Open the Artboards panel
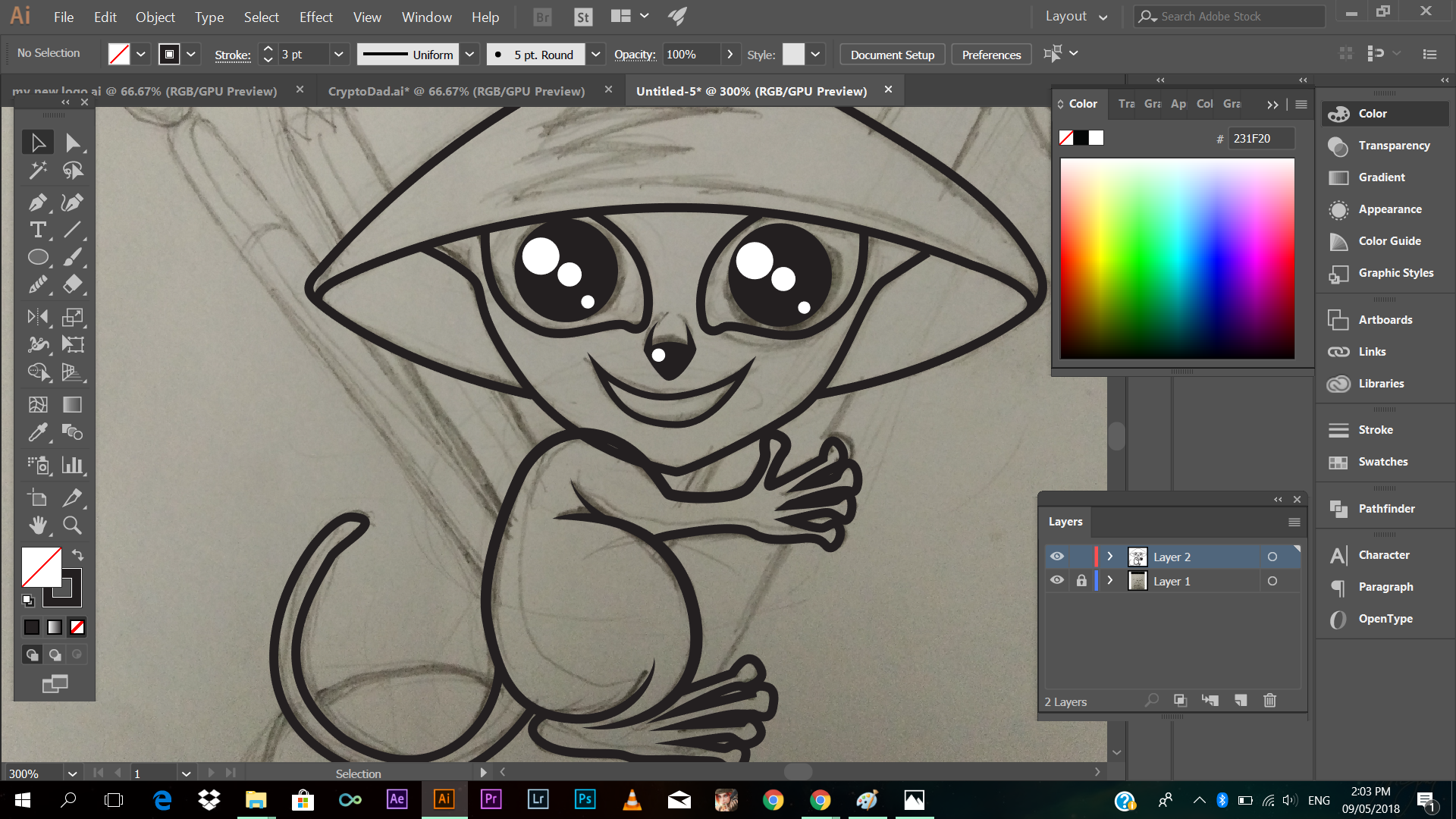The width and height of the screenshot is (1456, 819). 1385,319
